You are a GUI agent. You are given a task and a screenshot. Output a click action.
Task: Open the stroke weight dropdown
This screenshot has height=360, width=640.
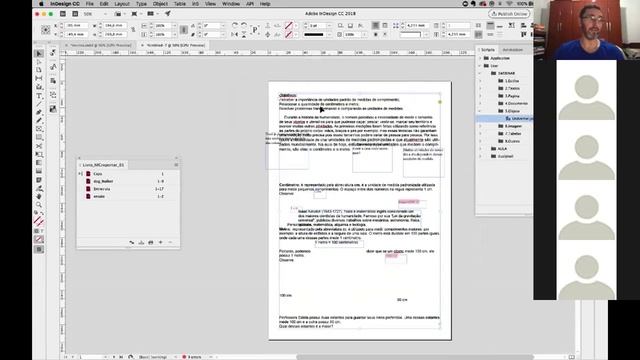[329, 26]
